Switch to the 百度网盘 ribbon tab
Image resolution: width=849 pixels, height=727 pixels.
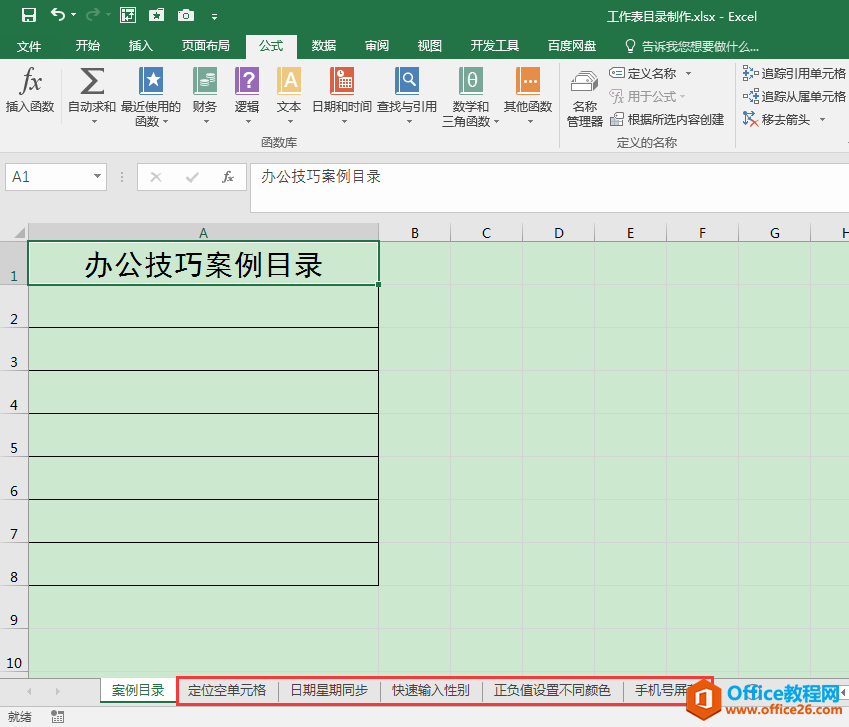571,45
